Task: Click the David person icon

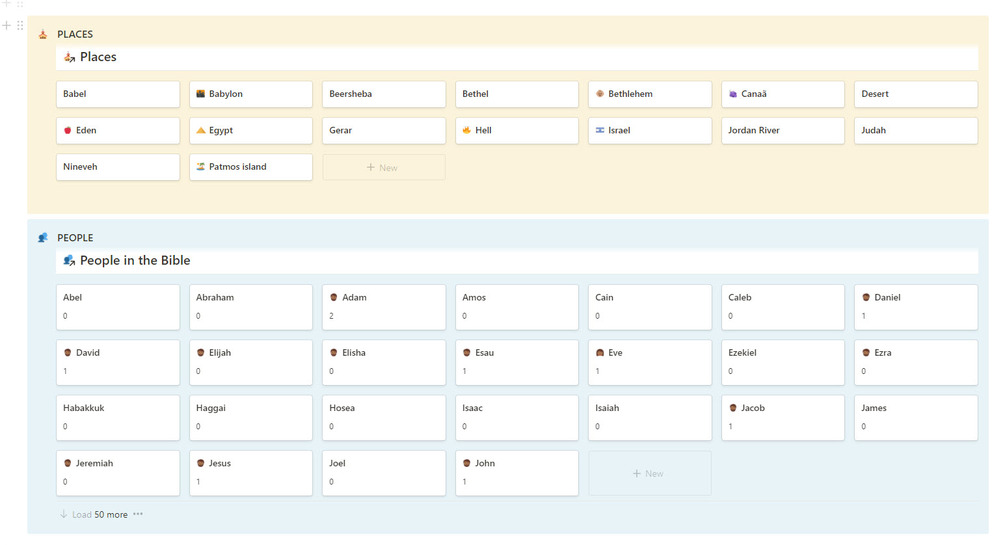Action: (x=68, y=353)
